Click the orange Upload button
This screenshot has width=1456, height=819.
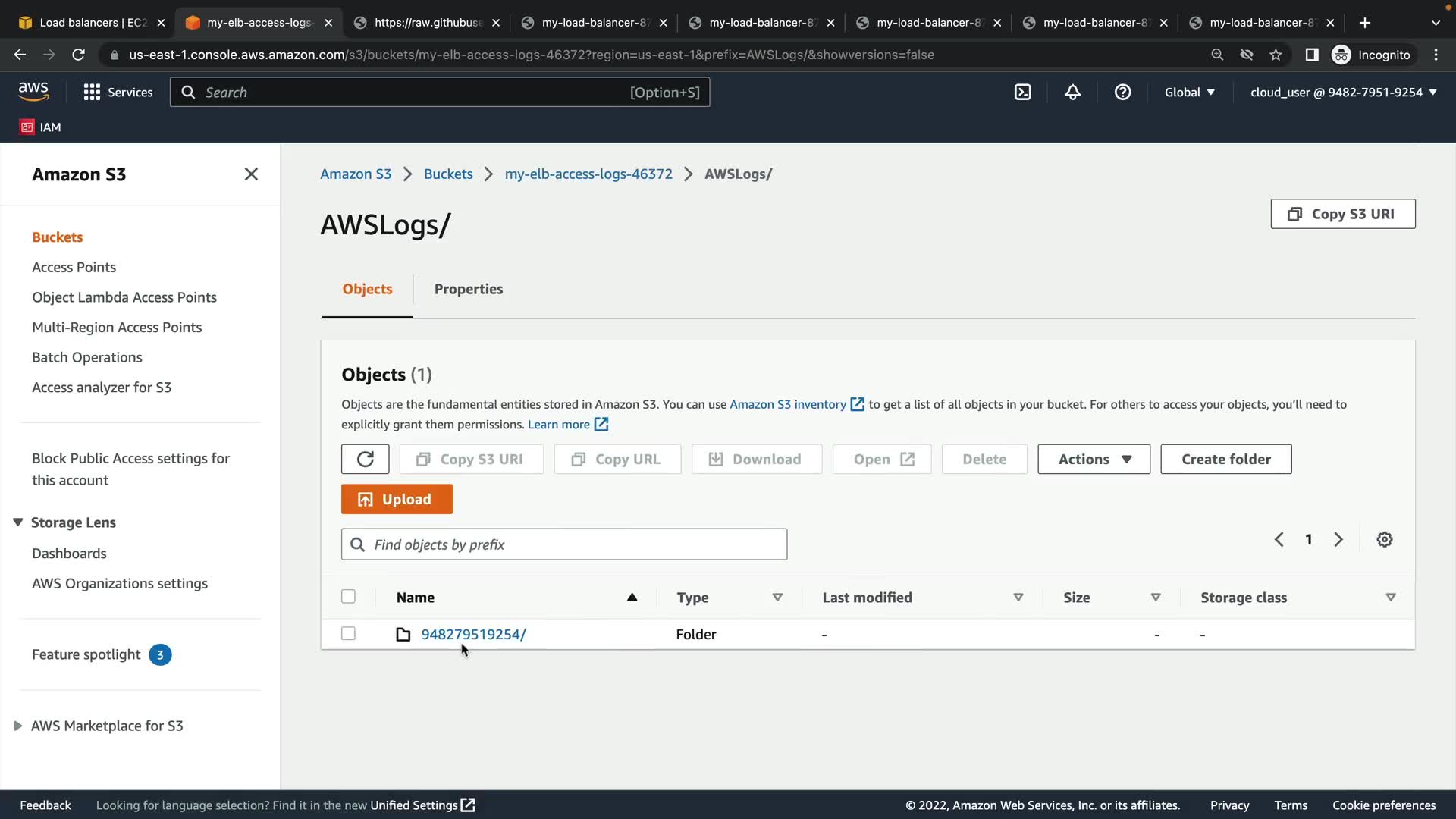(397, 500)
